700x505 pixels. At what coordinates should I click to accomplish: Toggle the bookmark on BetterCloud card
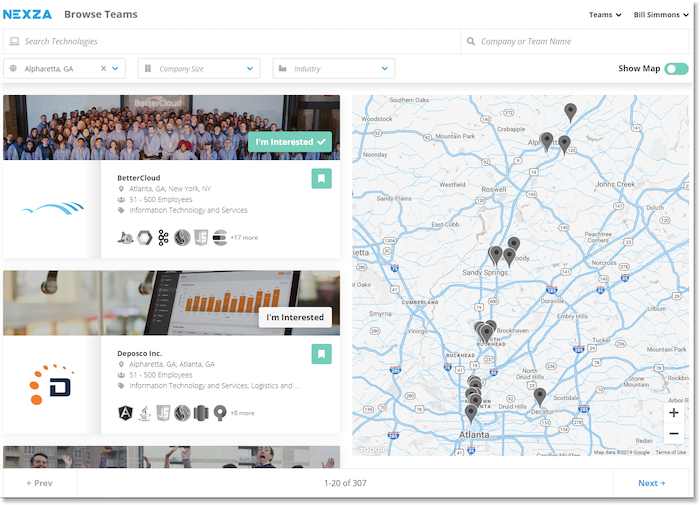321,179
